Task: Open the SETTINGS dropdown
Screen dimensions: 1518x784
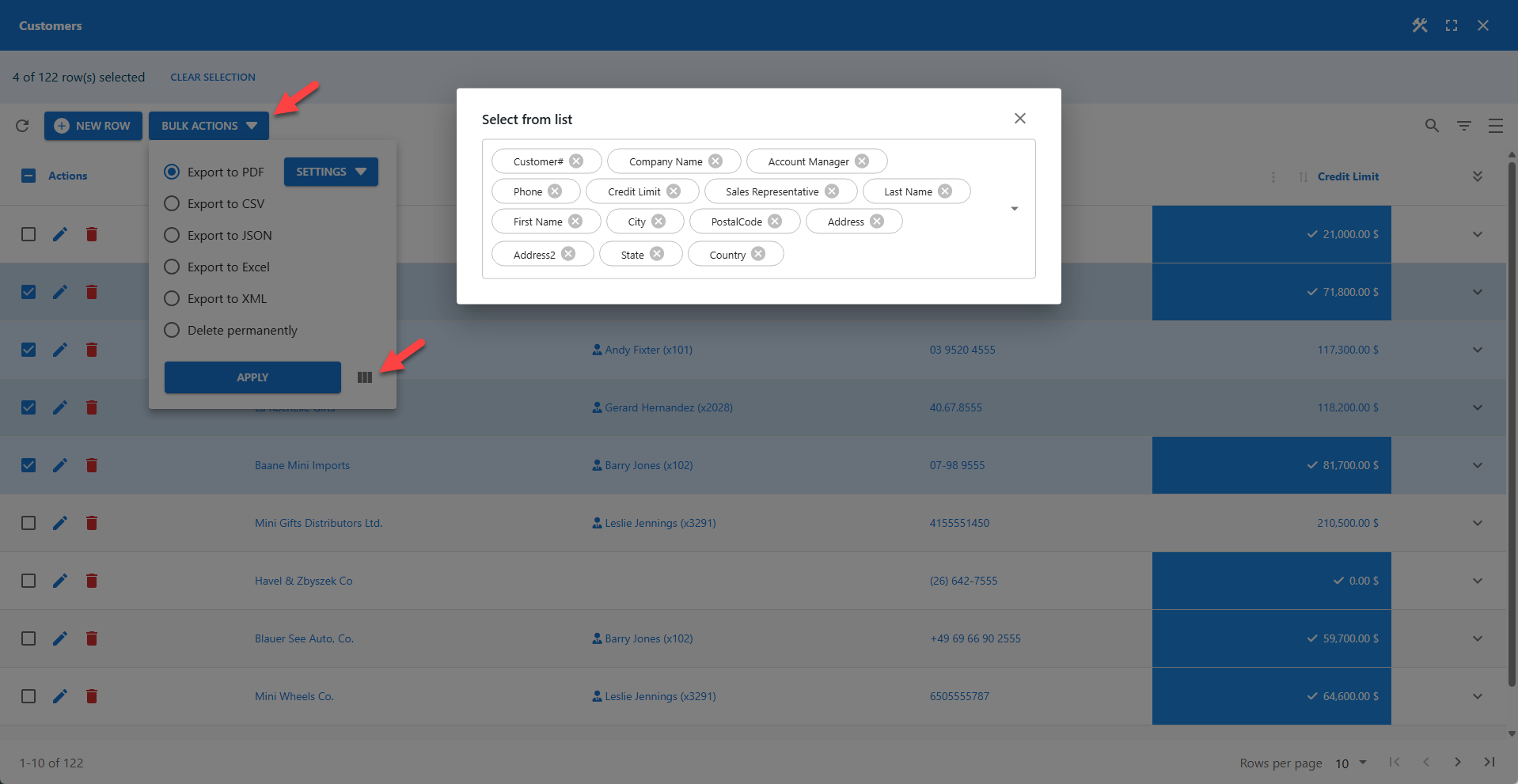Action: pyautogui.click(x=330, y=172)
